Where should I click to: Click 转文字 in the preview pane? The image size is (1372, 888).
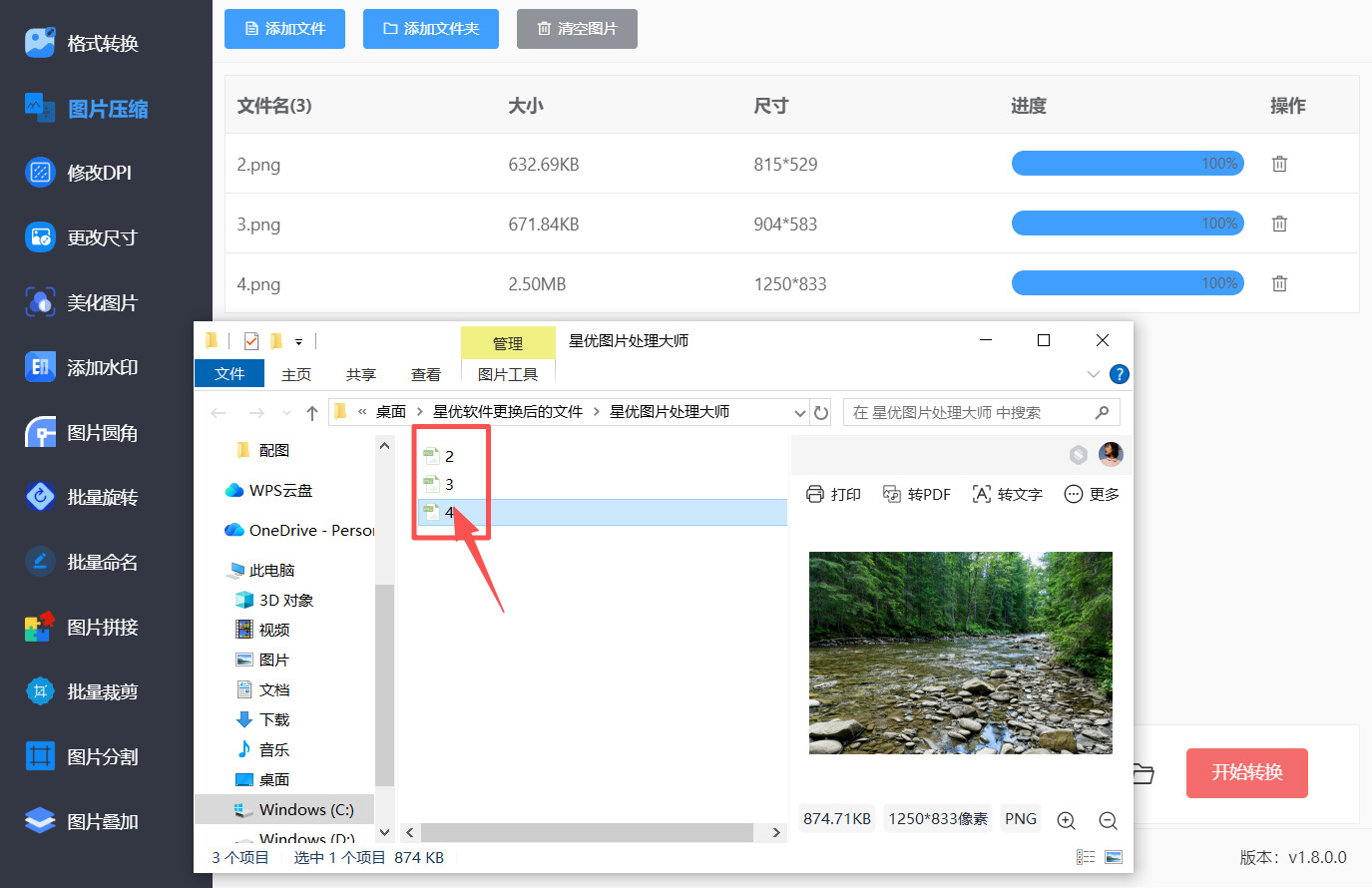1007,494
